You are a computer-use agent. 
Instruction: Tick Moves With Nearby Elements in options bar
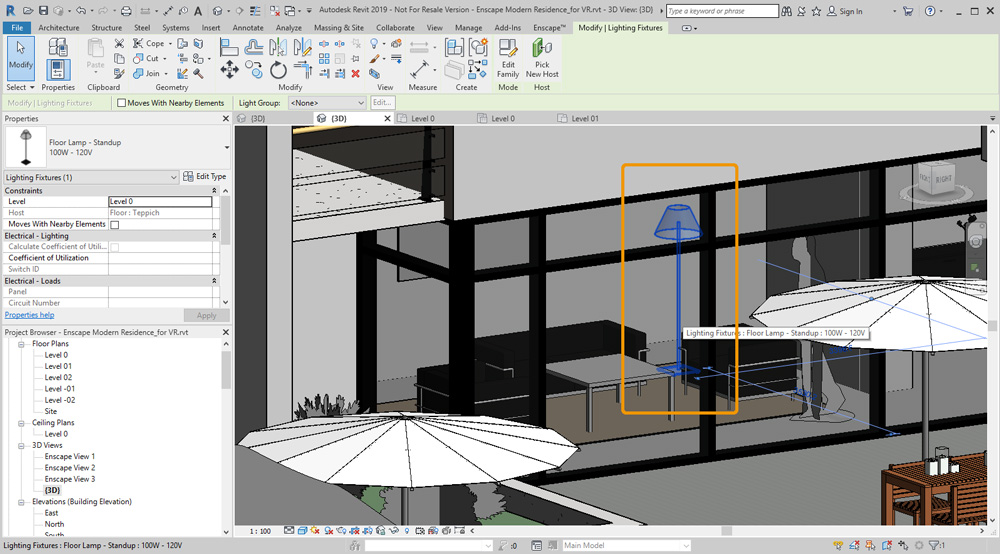(121, 103)
